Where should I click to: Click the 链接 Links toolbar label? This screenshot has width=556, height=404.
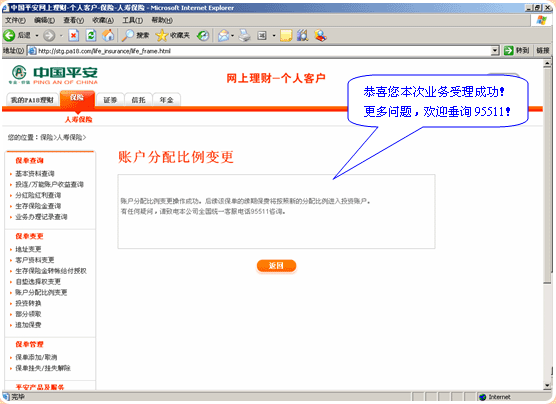tap(543, 51)
